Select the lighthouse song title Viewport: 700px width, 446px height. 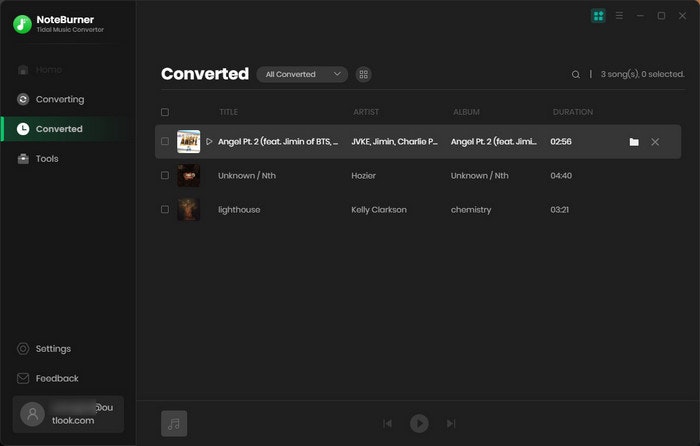click(239, 210)
